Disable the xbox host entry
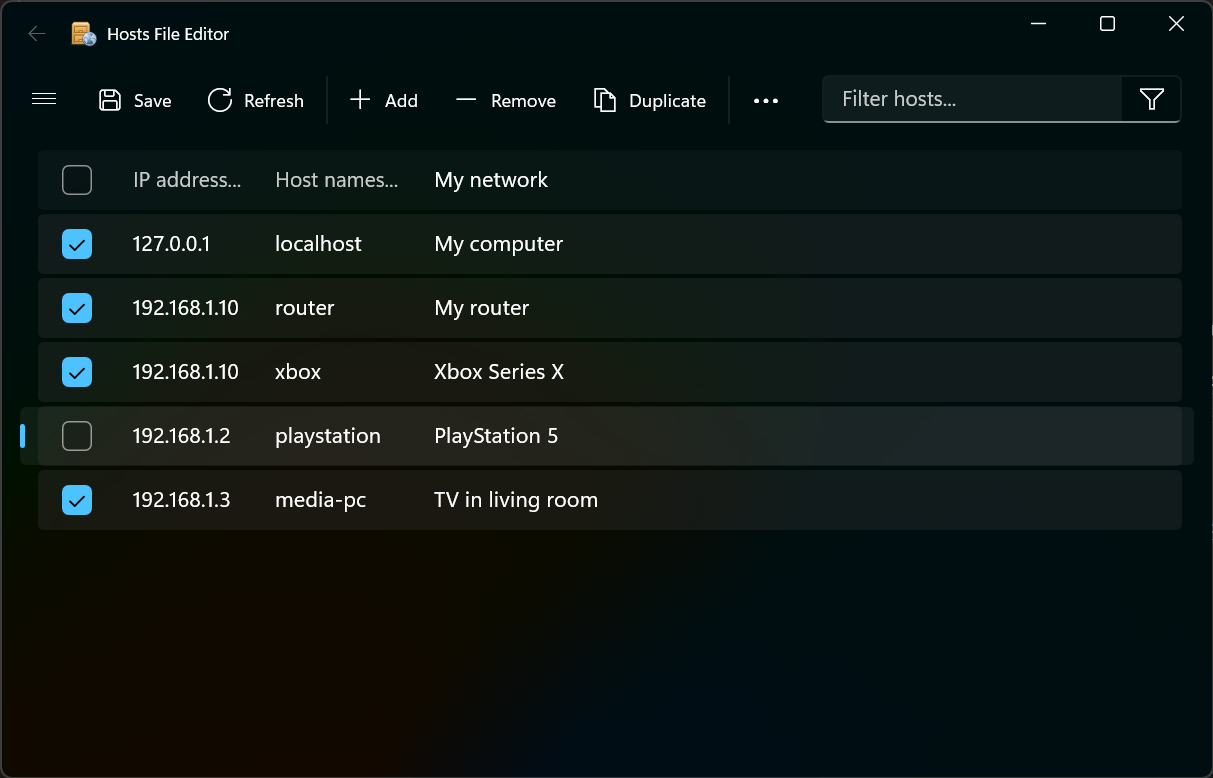The width and height of the screenshot is (1213, 778). coord(77,372)
